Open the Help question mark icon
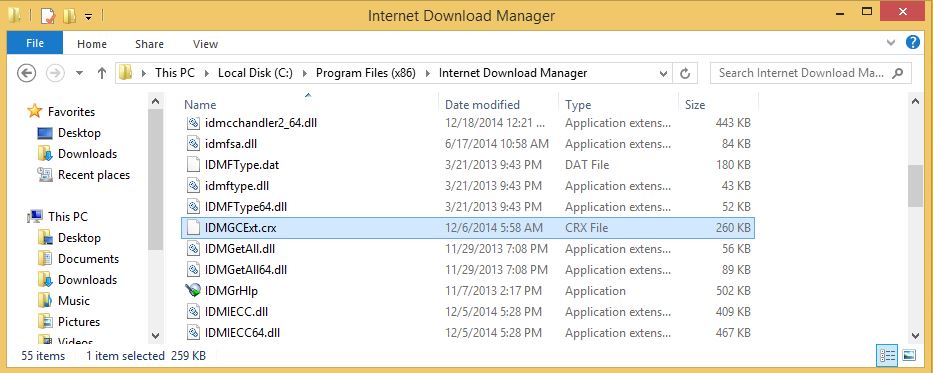The image size is (933, 373). [x=913, y=42]
